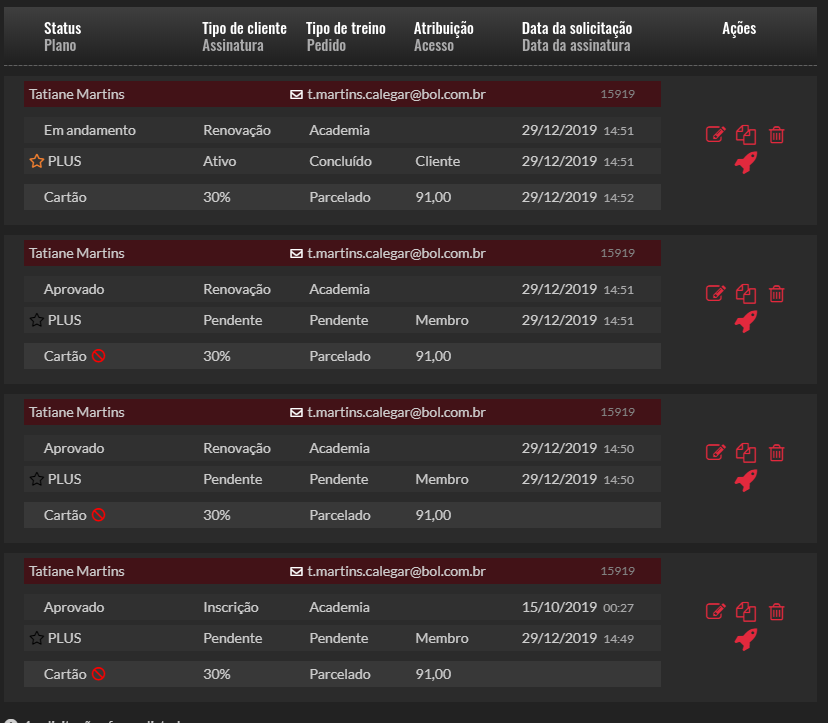This screenshot has width=828, height=723.
Task: Delete the request dated 29/12/2019 14:50
Action: [x=777, y=453]
